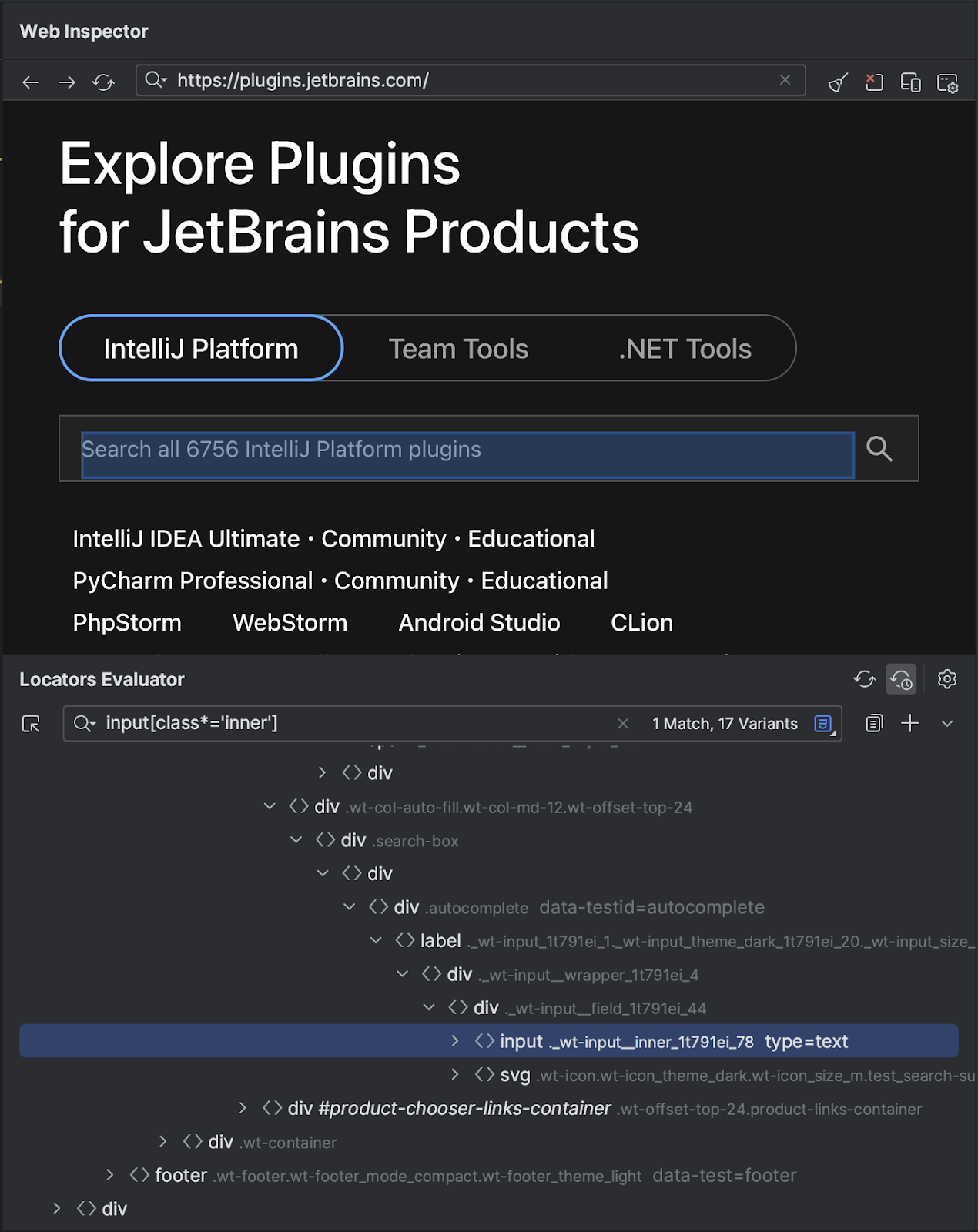Switch to the Team Tools tab
The image size is (978, 1232).
[458, 349]
